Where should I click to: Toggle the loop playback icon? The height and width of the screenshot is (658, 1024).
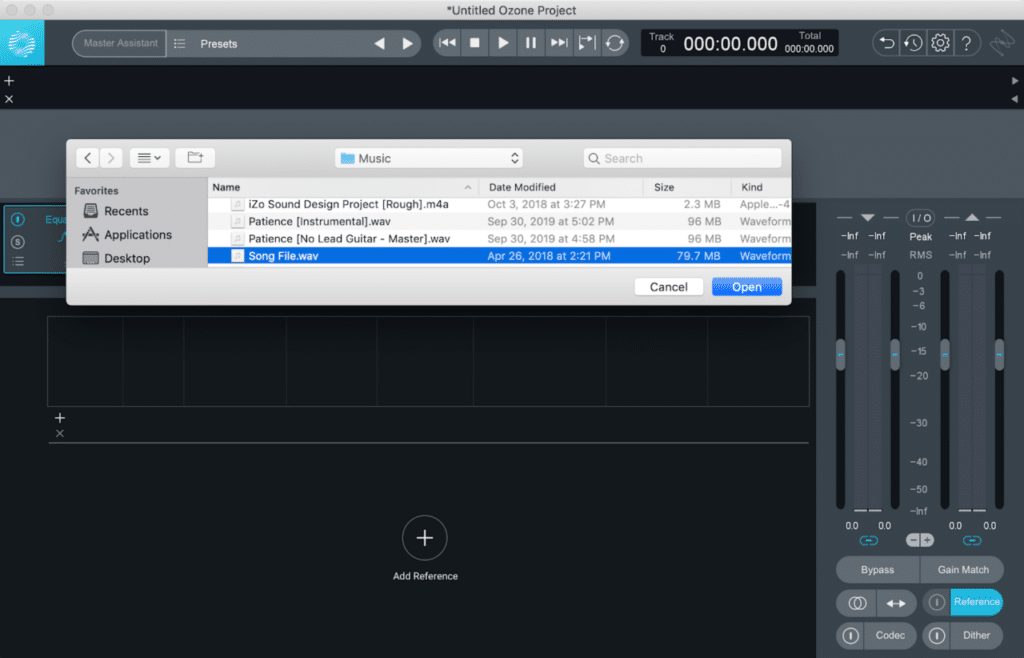pyautogui.click(x=615, y=43)
